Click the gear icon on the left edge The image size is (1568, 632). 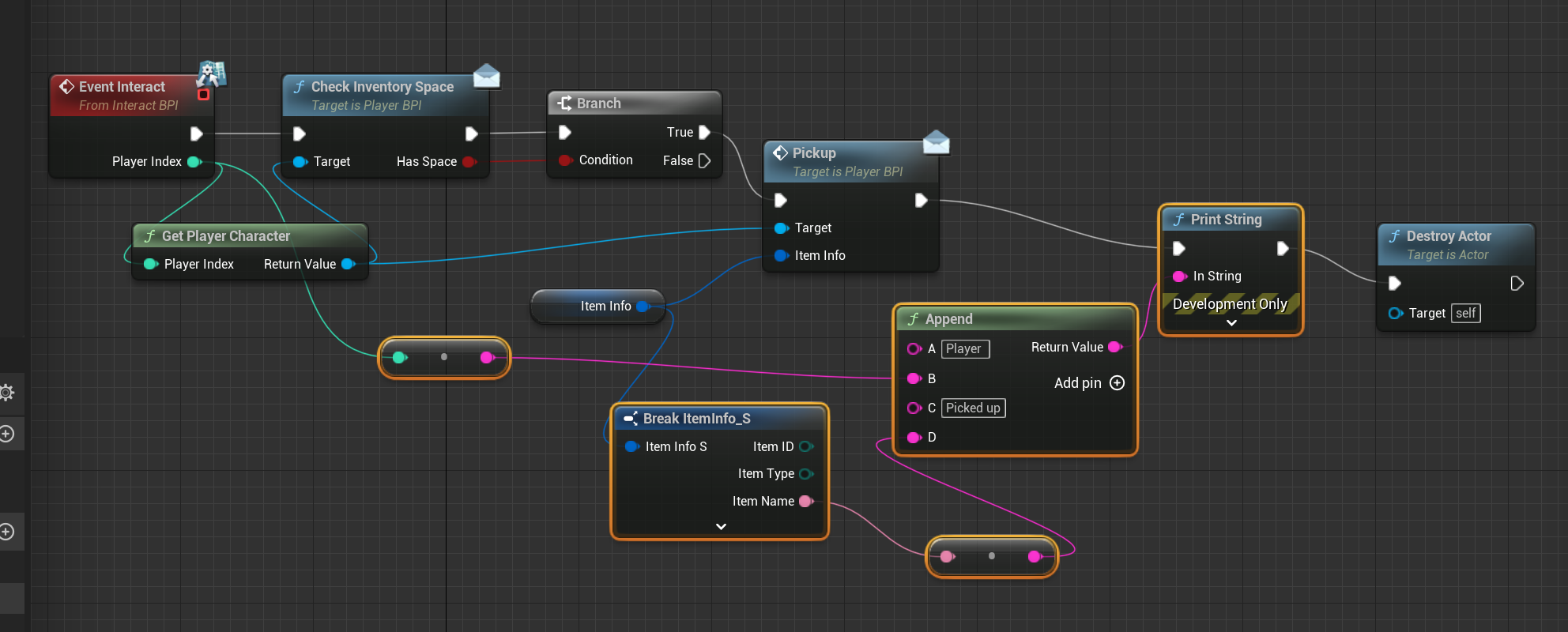(7, 393)
